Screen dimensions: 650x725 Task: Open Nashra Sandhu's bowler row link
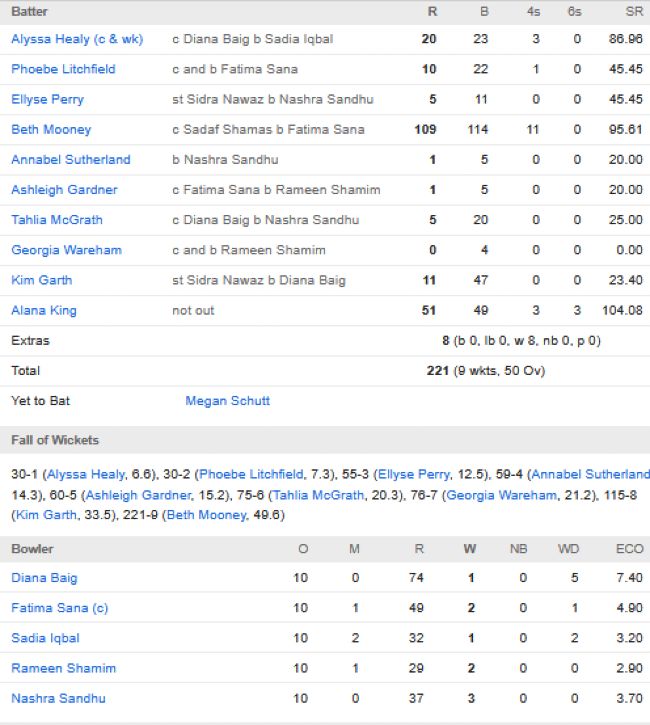[x=58, y=697]
